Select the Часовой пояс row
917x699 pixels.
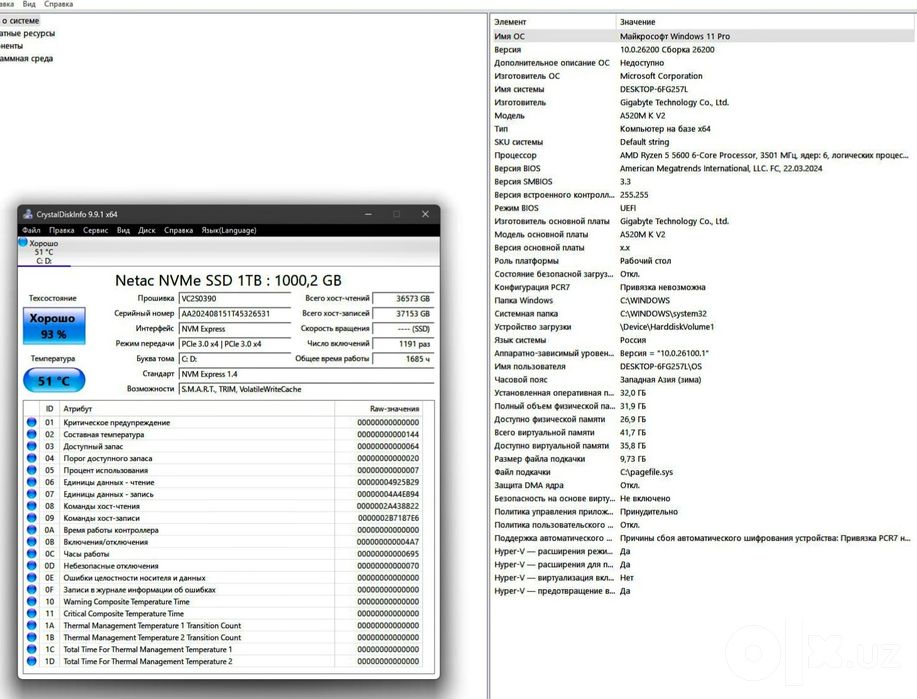tap(702, 380)
